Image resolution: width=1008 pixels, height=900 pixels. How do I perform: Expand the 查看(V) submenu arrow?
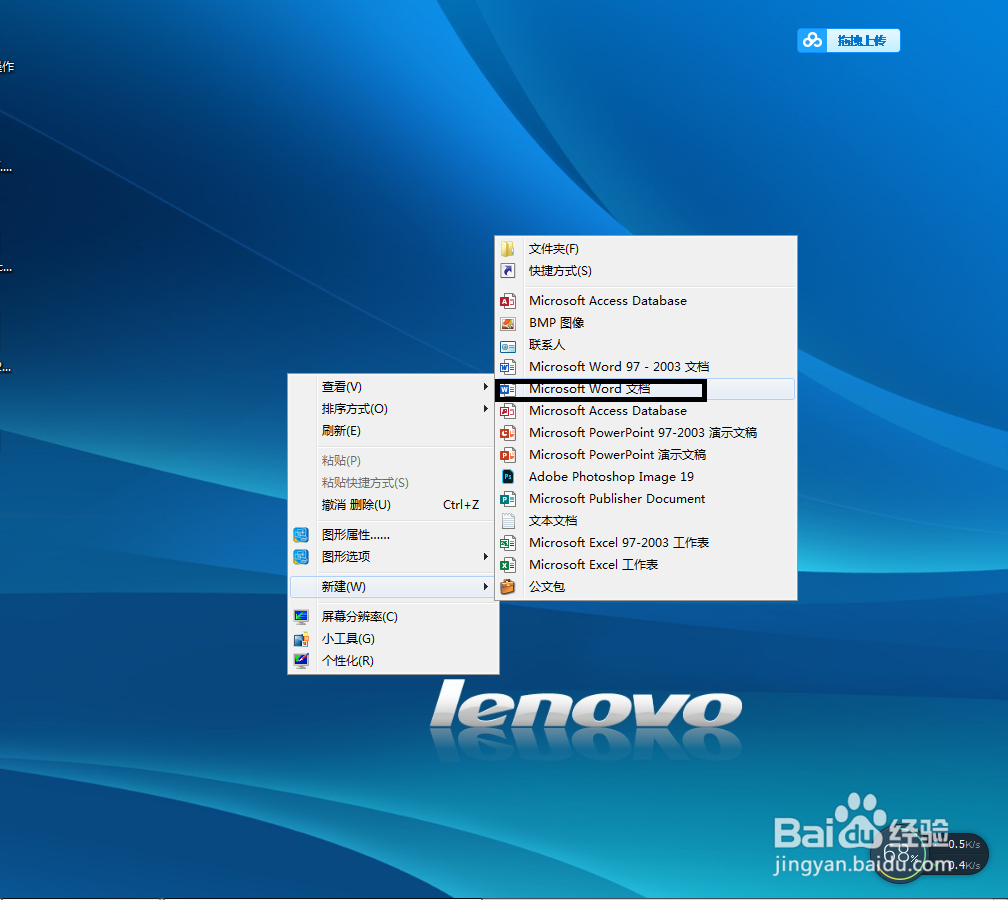click(x=486, y=386)
